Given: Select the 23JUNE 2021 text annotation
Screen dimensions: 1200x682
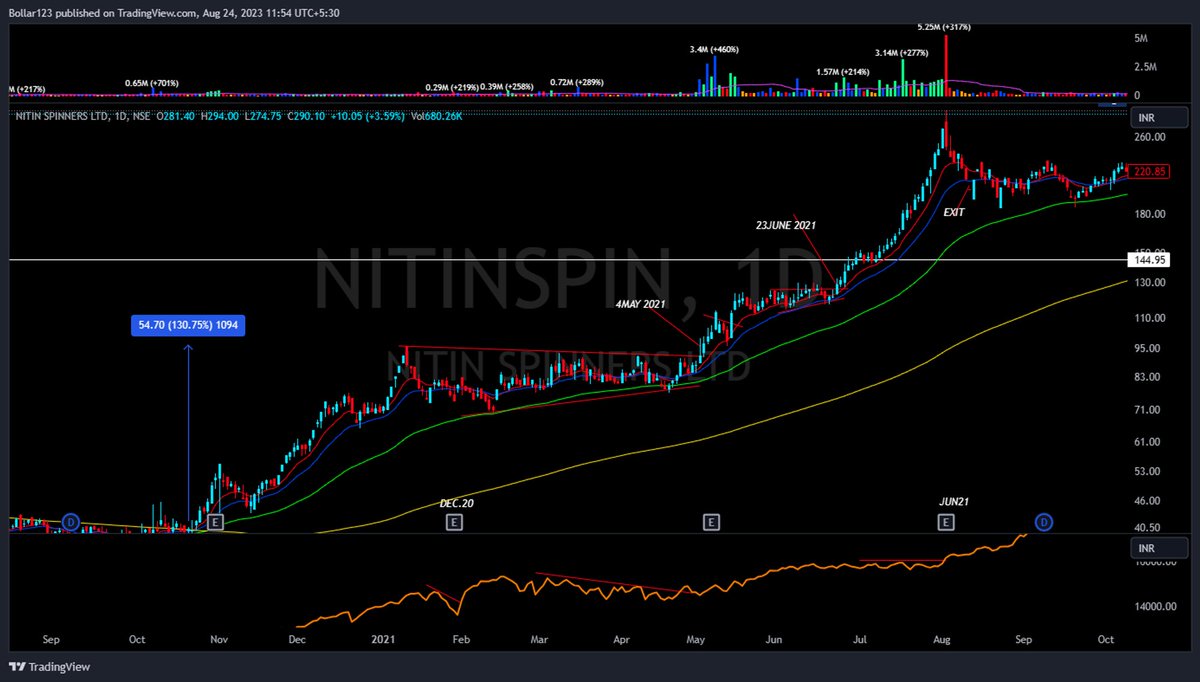Looking at the screenshot, I should click(x=785, y=226).
